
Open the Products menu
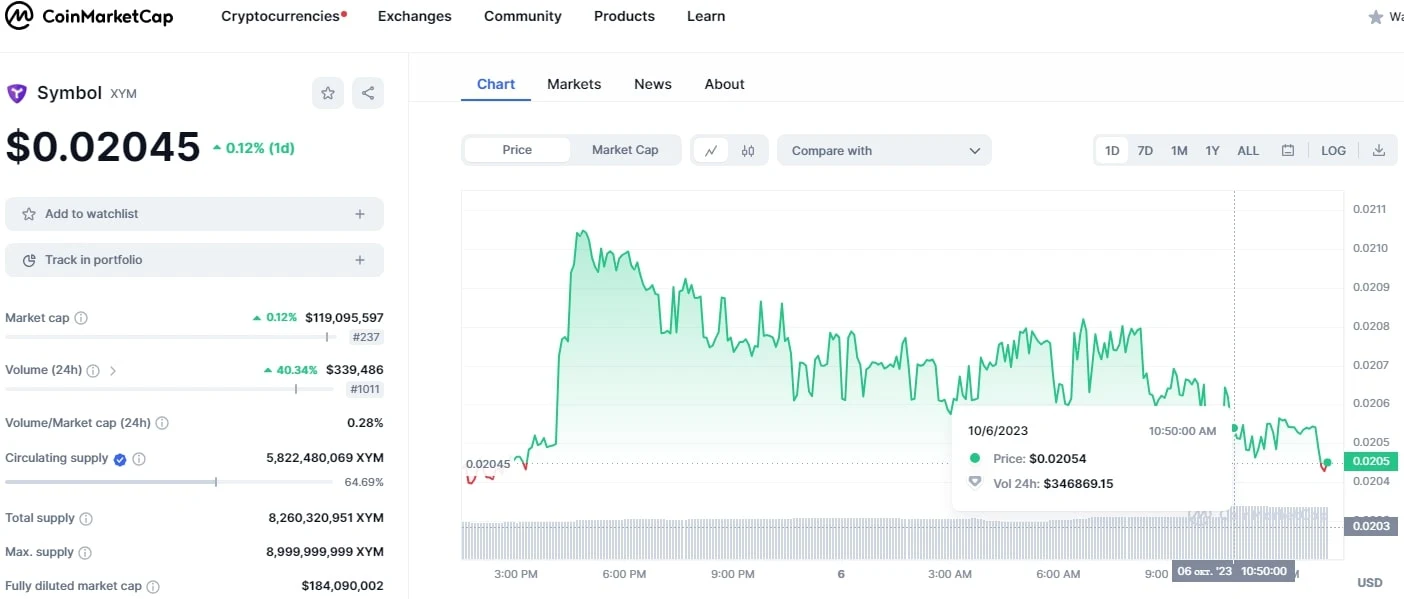coord(624,16)
